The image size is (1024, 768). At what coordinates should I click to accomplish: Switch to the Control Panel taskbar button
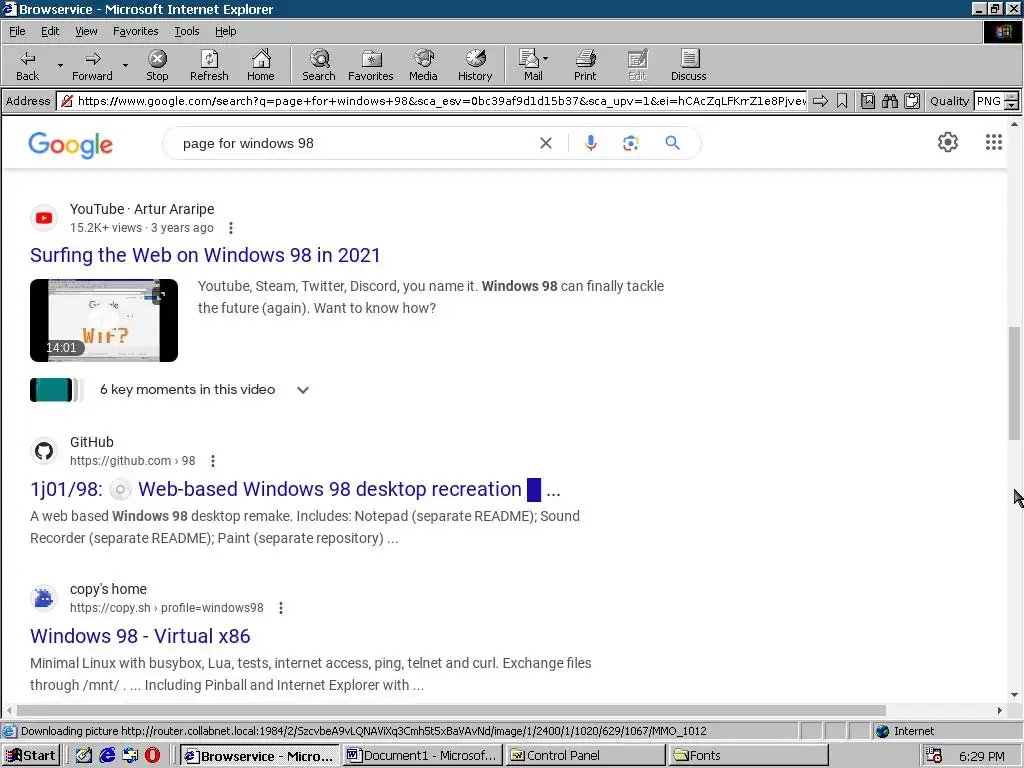click(585, 756)
